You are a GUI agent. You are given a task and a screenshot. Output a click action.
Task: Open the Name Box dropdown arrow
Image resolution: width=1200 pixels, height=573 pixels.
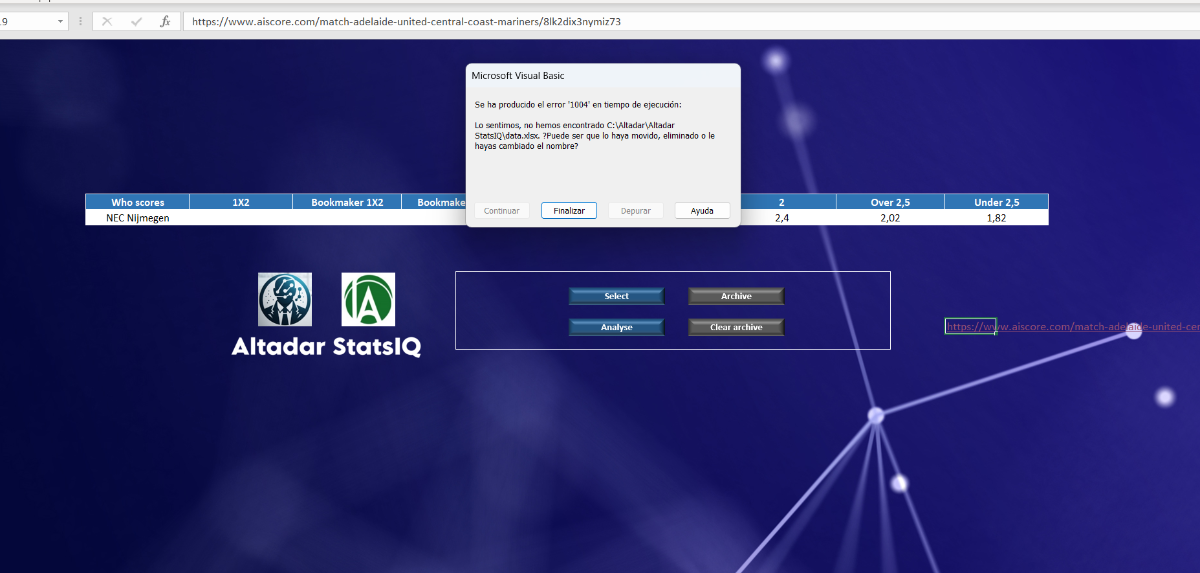tap(60, 21)
